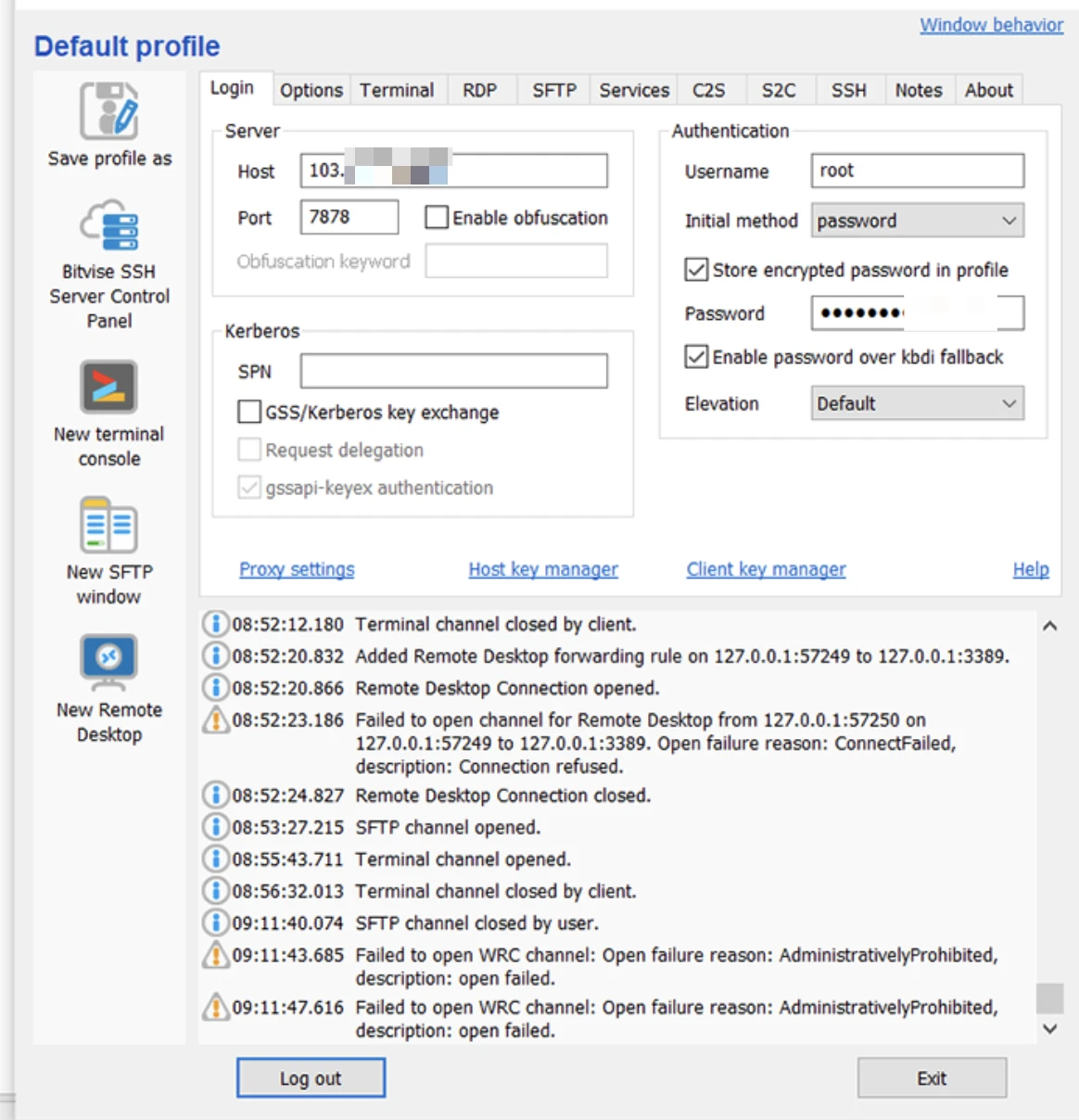
Task: Open the SFTP tab
Action: click(x=554, y=90)
